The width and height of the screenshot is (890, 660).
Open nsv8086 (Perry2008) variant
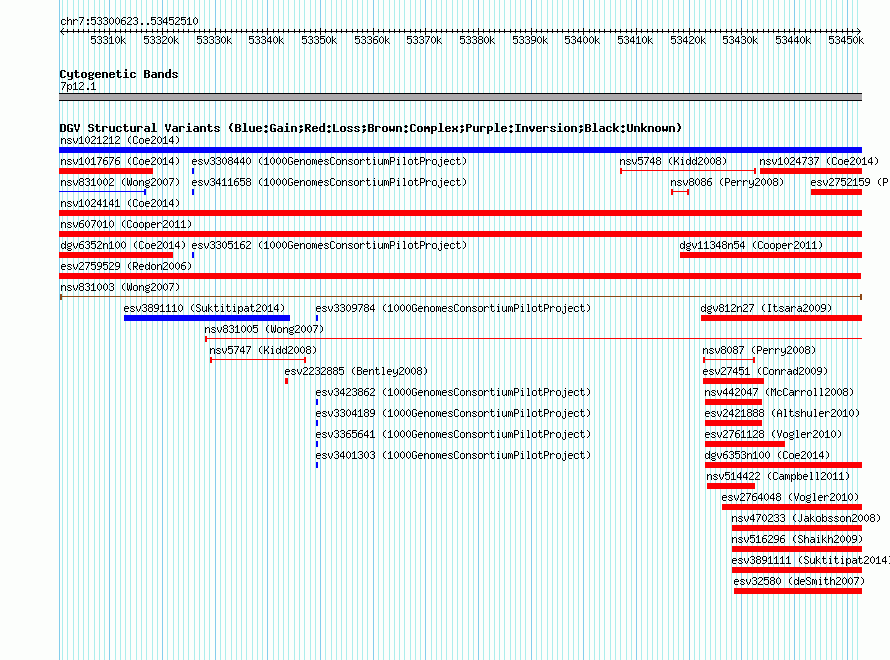click(x=727, y=182)
